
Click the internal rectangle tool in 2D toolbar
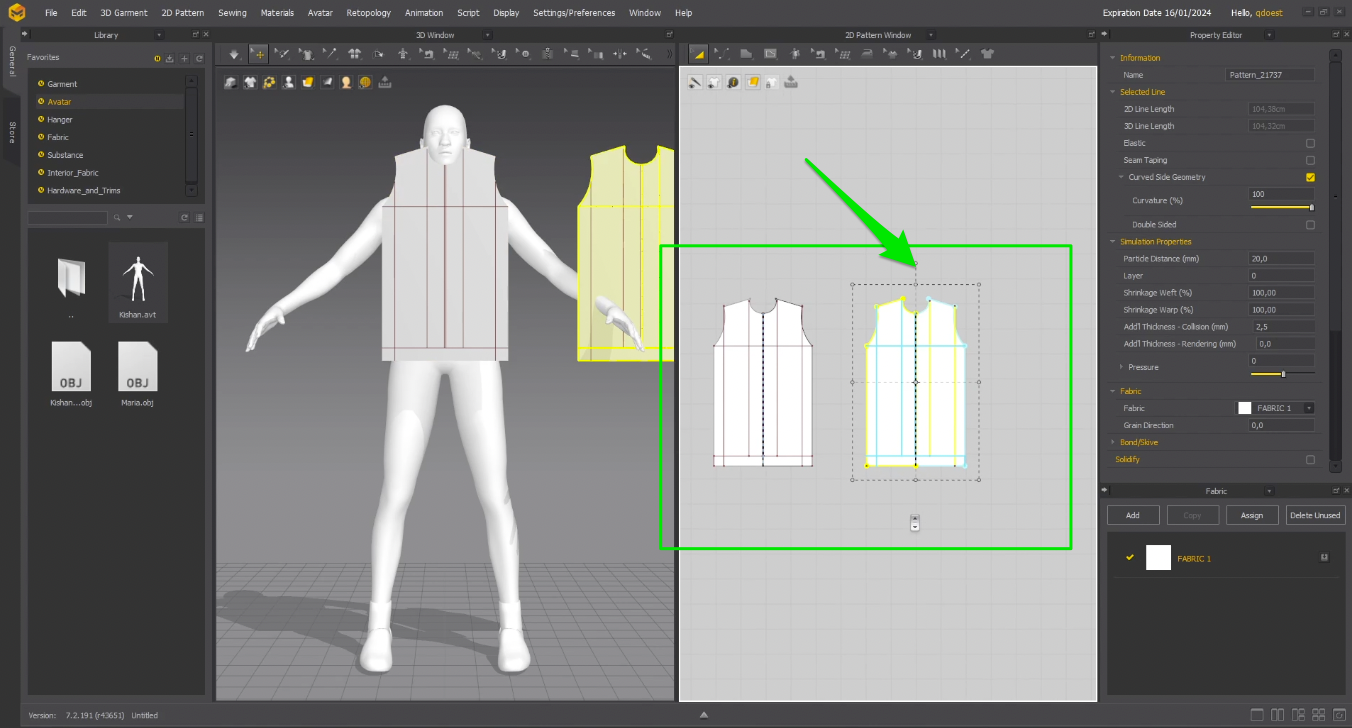(770, 54)
